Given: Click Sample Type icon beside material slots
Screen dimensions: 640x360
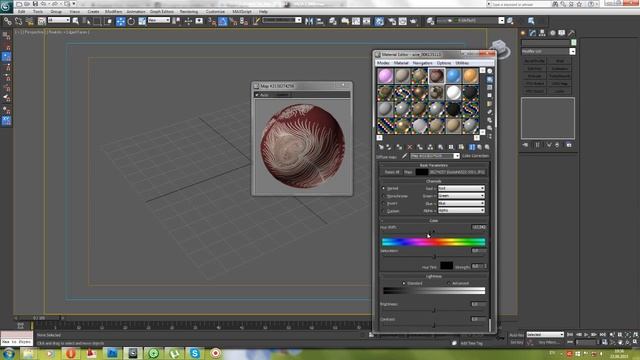Looking at the screenshot, I should pos(490,71).
